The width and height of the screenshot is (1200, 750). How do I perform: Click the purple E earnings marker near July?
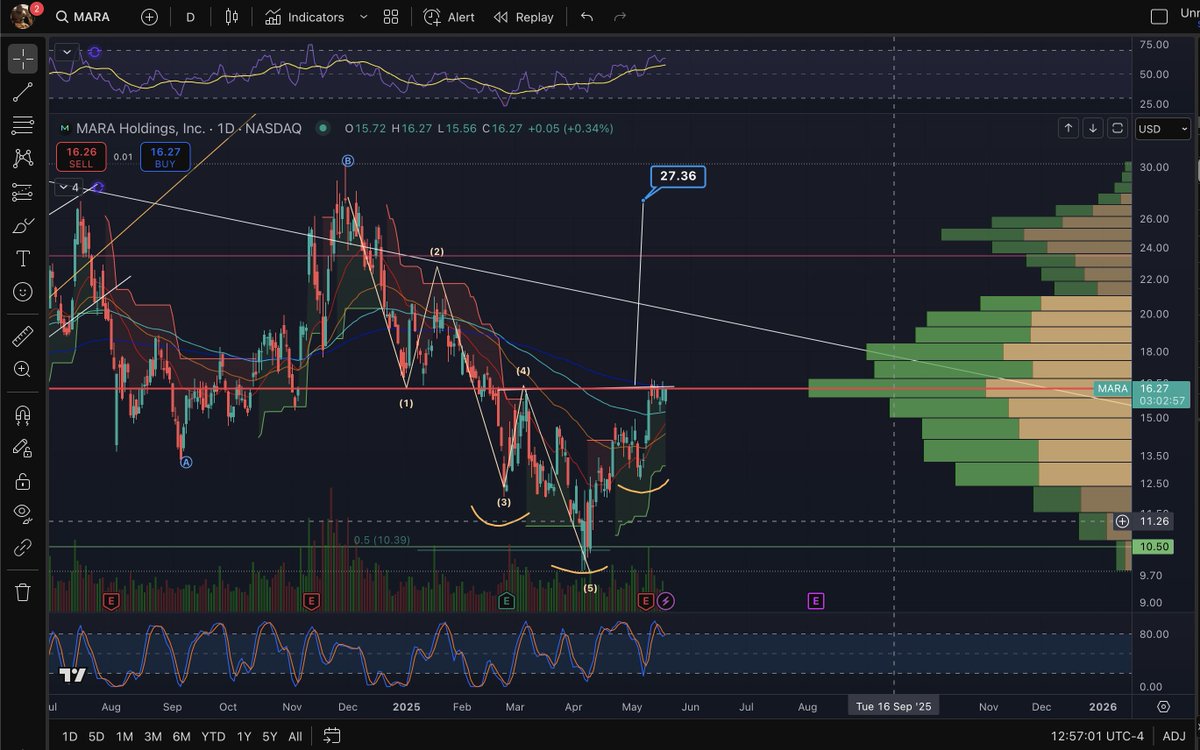816,601
